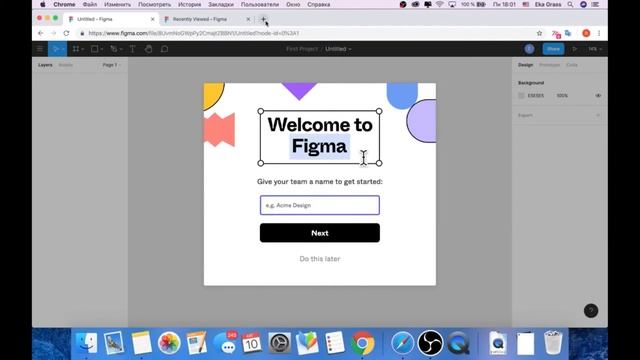Open Chrome three-dot menu
The width and height of the screenshot is (640, 360).
(x=599, y=33)
